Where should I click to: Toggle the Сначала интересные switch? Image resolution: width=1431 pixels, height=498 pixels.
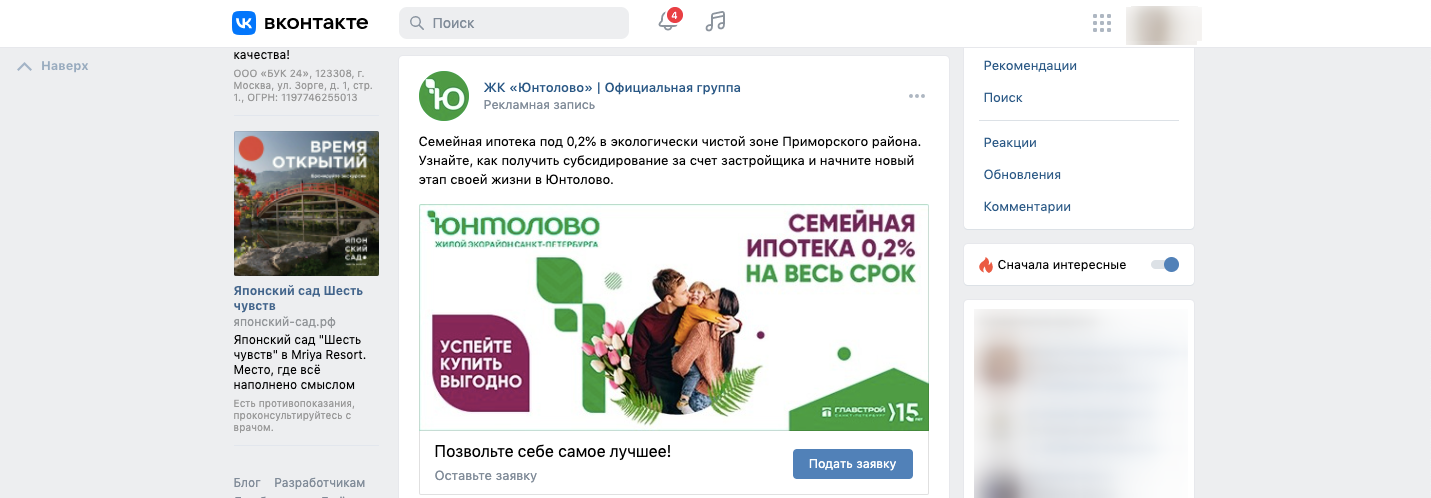pos(1165,265)
